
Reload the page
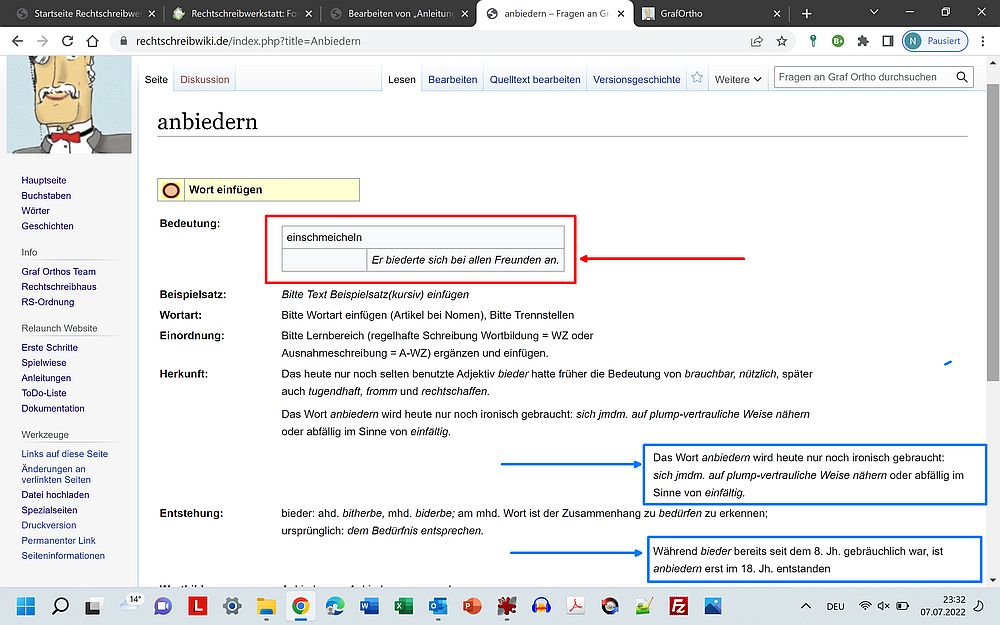point(67,41)
